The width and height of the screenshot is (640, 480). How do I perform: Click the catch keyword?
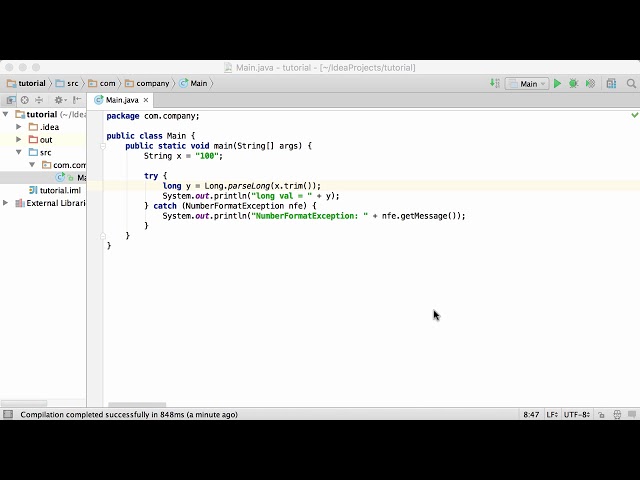click(x=165, y=206)
